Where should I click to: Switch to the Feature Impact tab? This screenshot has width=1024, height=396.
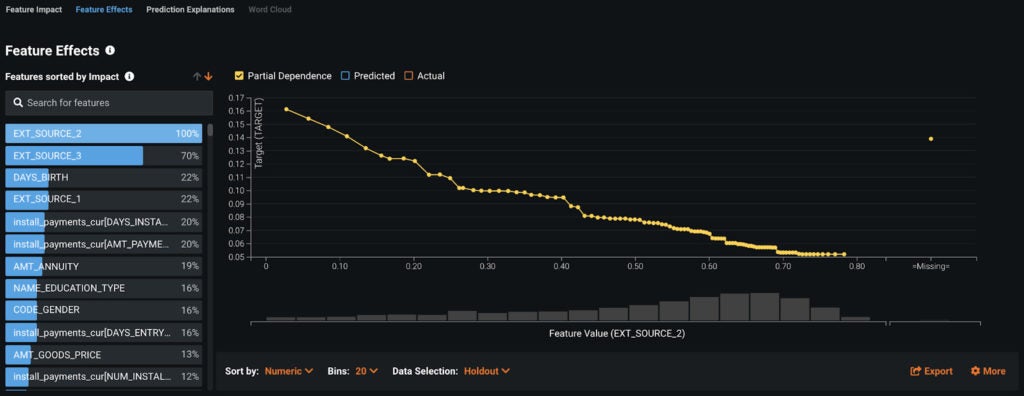tap(34, 10)
